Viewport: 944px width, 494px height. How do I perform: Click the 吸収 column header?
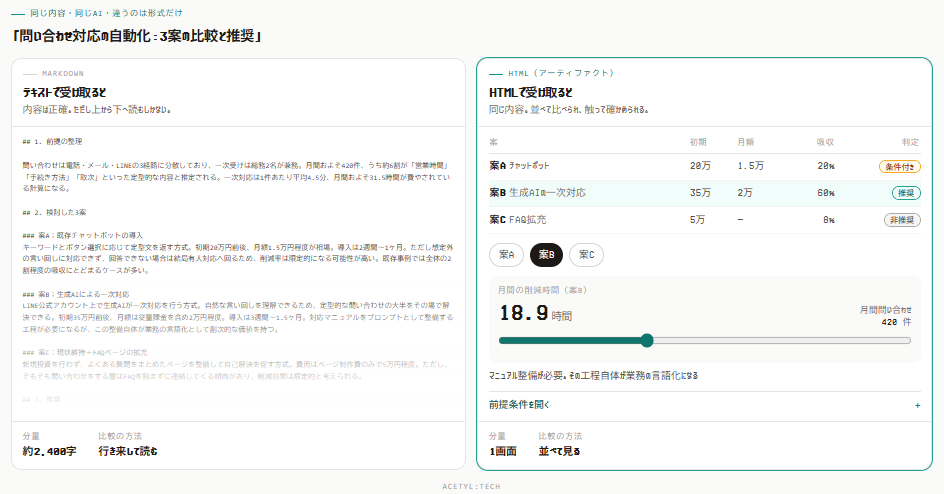tap(825, 142)
